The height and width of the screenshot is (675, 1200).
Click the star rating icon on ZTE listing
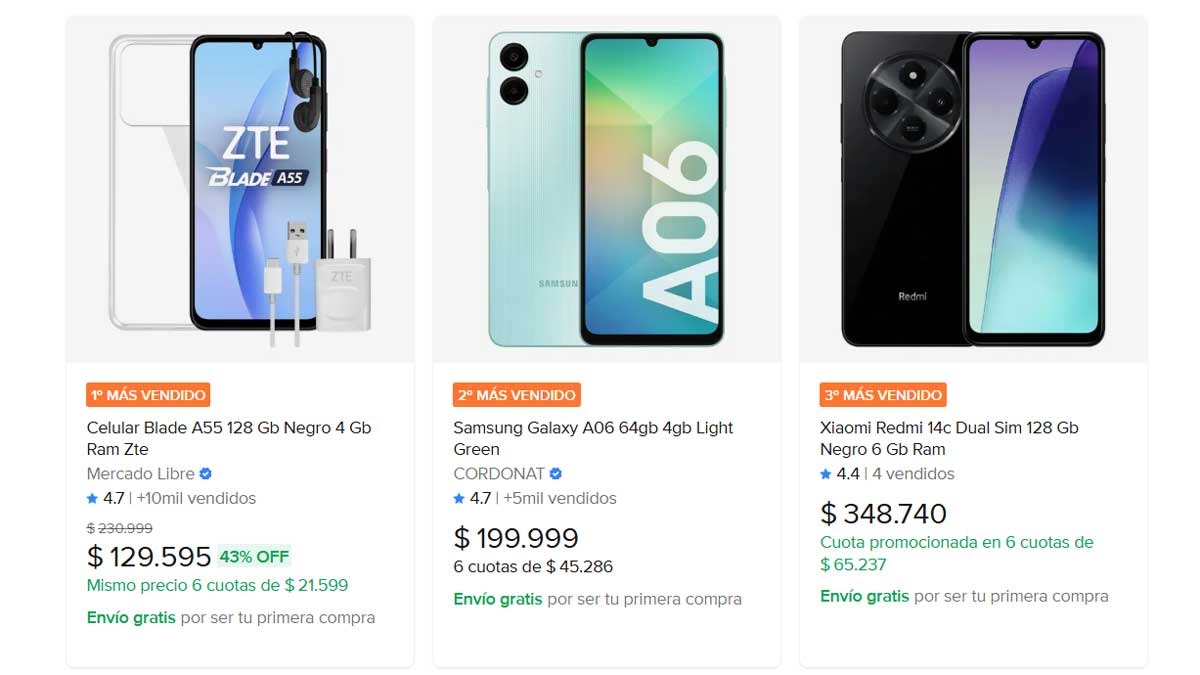coord(92,498)
